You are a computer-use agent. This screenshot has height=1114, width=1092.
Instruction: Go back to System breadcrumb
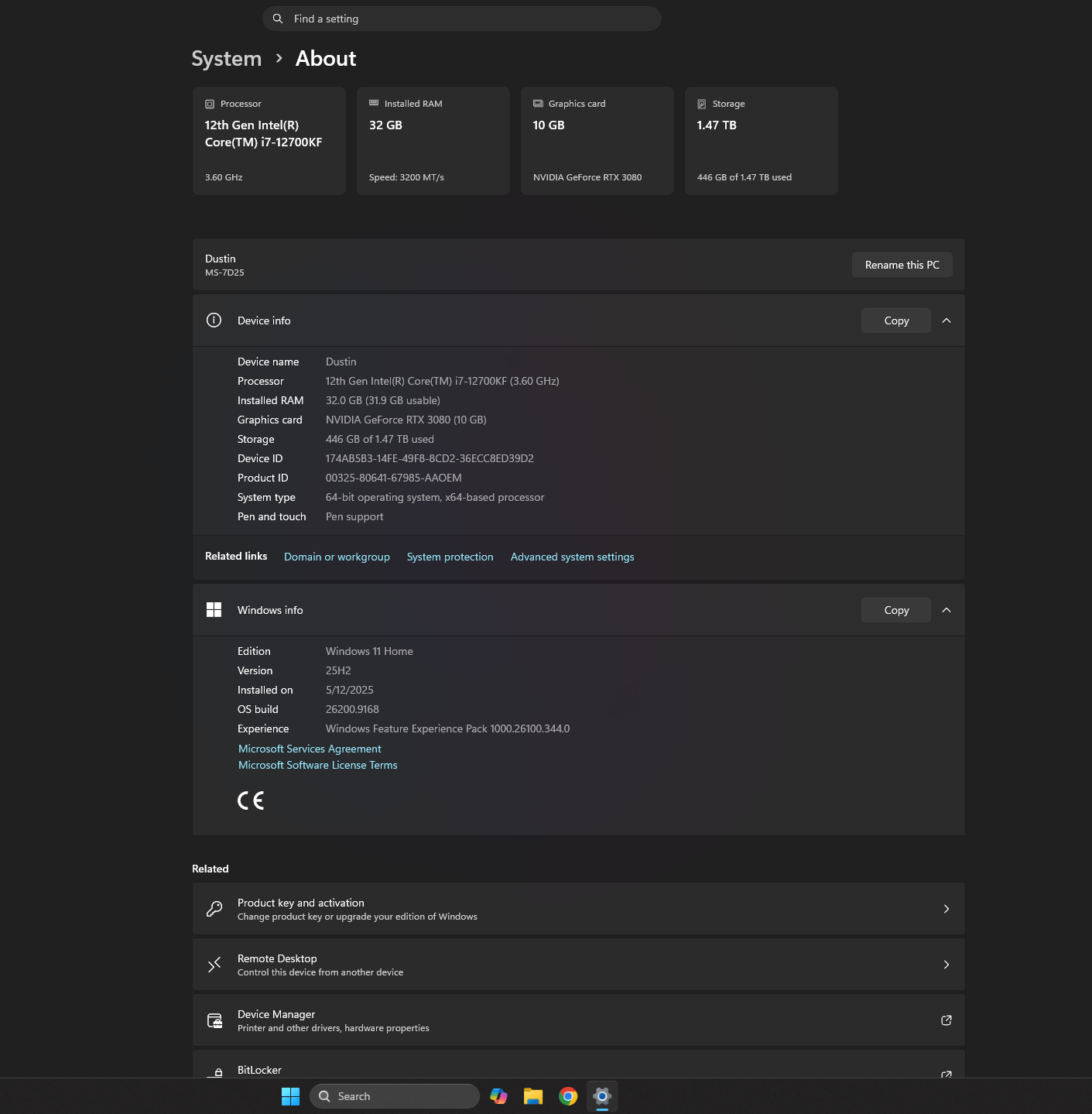coord(227,59)
